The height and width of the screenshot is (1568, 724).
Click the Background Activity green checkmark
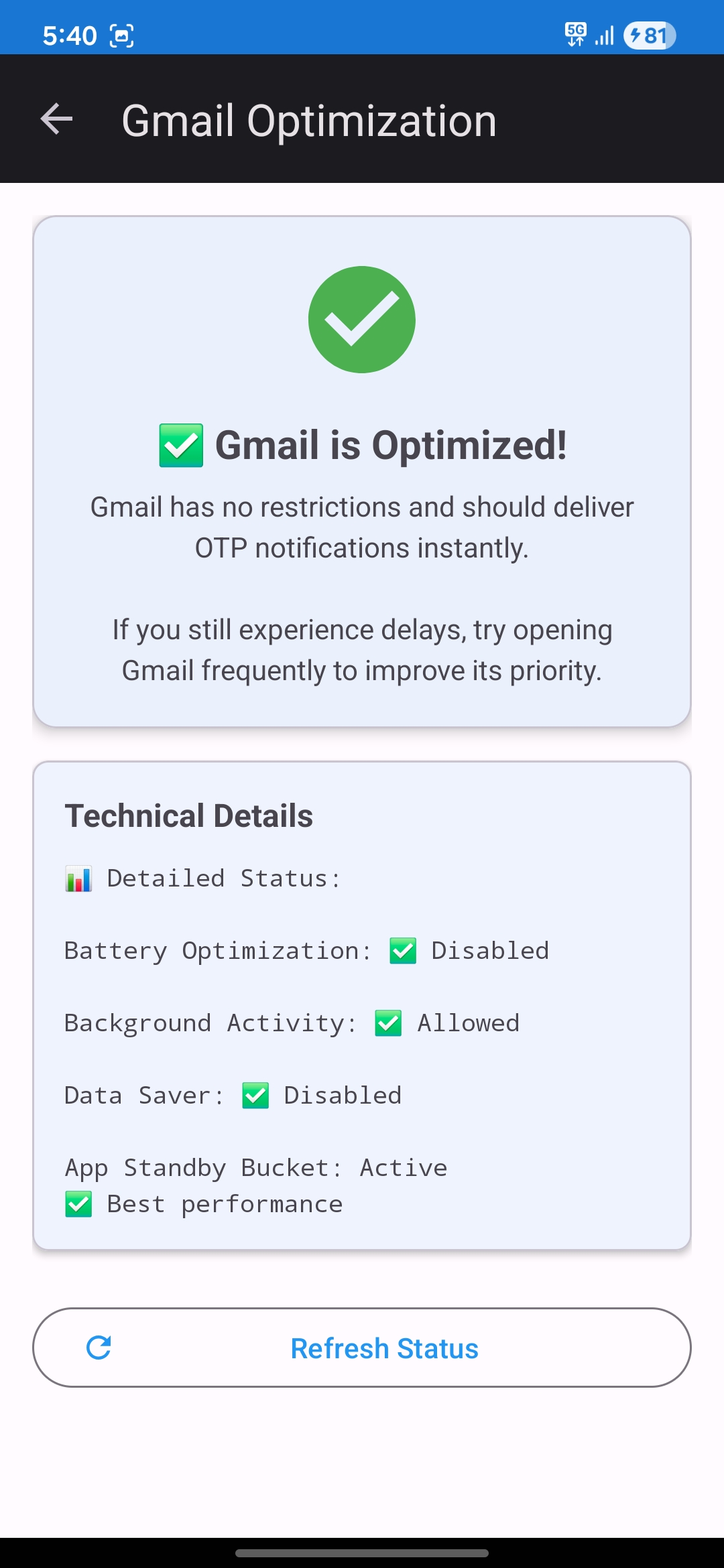(388, 1023)
